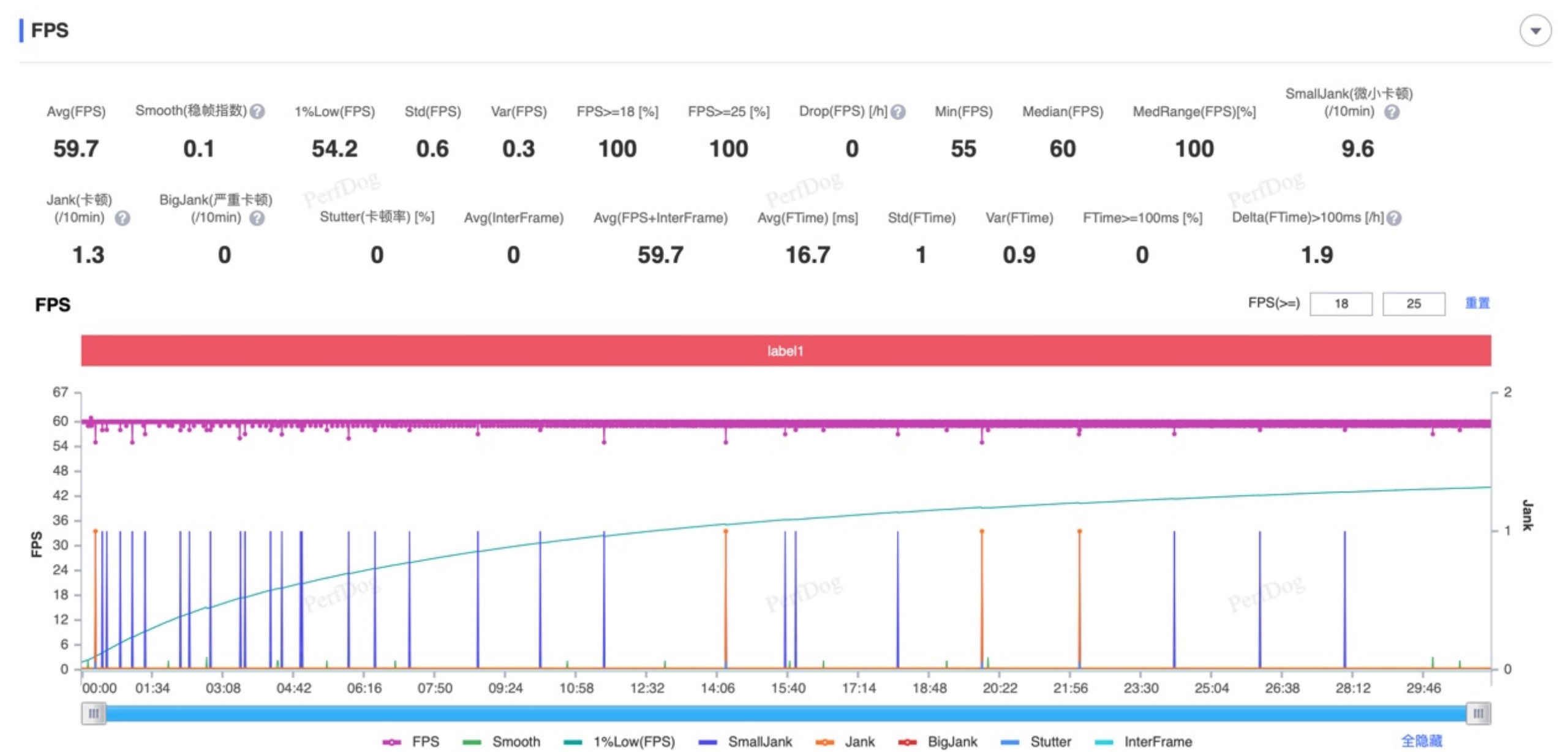Collapse the FPS section with the dropdown arrow
This screenshot has width=1568, height=752.
[1534, 31]
